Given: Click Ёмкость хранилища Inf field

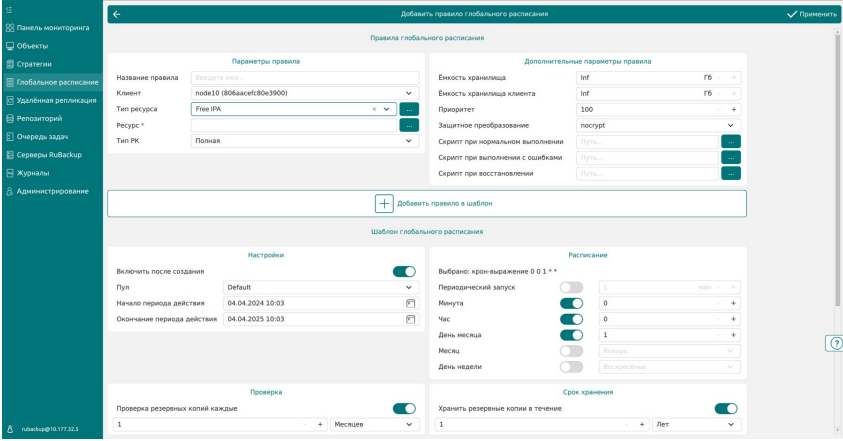Looking at the screenshot, I should click(x=659, y=78).
